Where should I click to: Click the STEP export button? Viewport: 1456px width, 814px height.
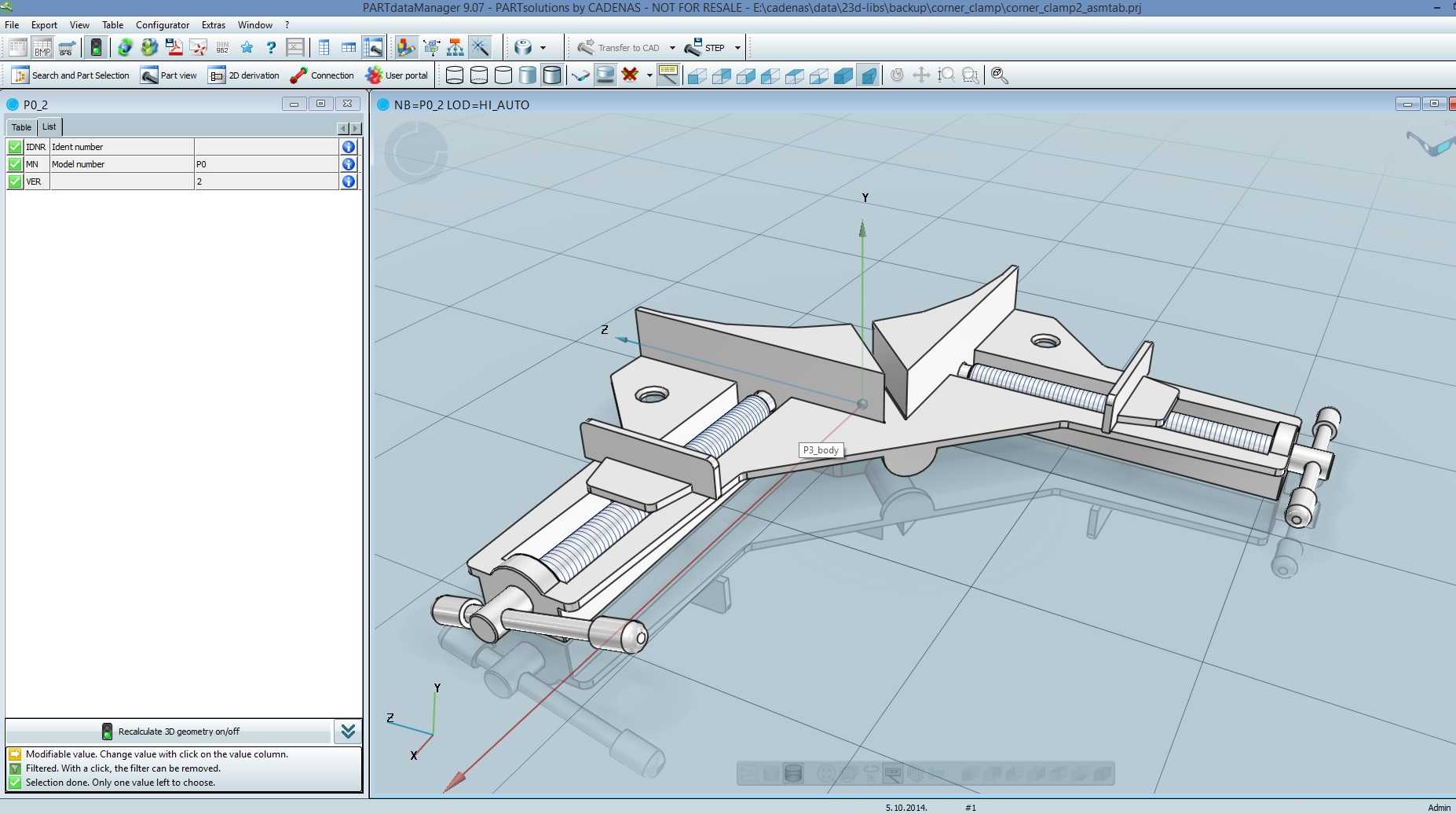(704, 48)
